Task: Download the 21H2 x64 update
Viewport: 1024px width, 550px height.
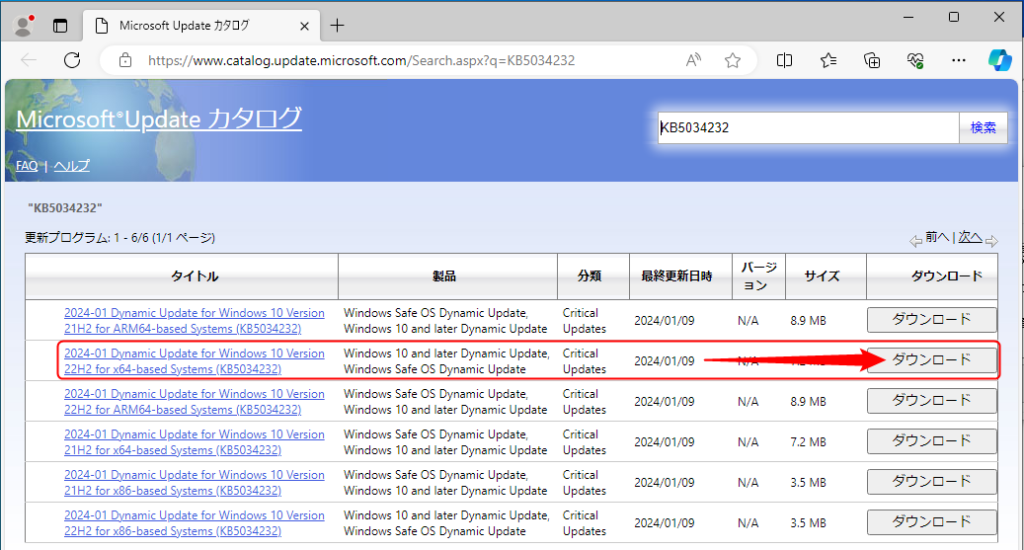Action: point(932,442)
